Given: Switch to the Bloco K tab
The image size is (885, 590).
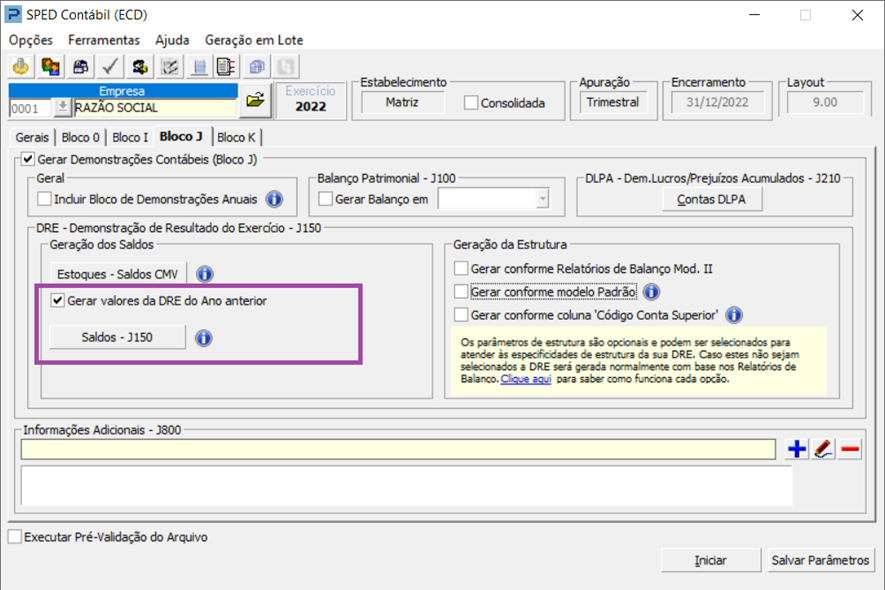Looking at the screenshot, I should click(x=236, y=137).
